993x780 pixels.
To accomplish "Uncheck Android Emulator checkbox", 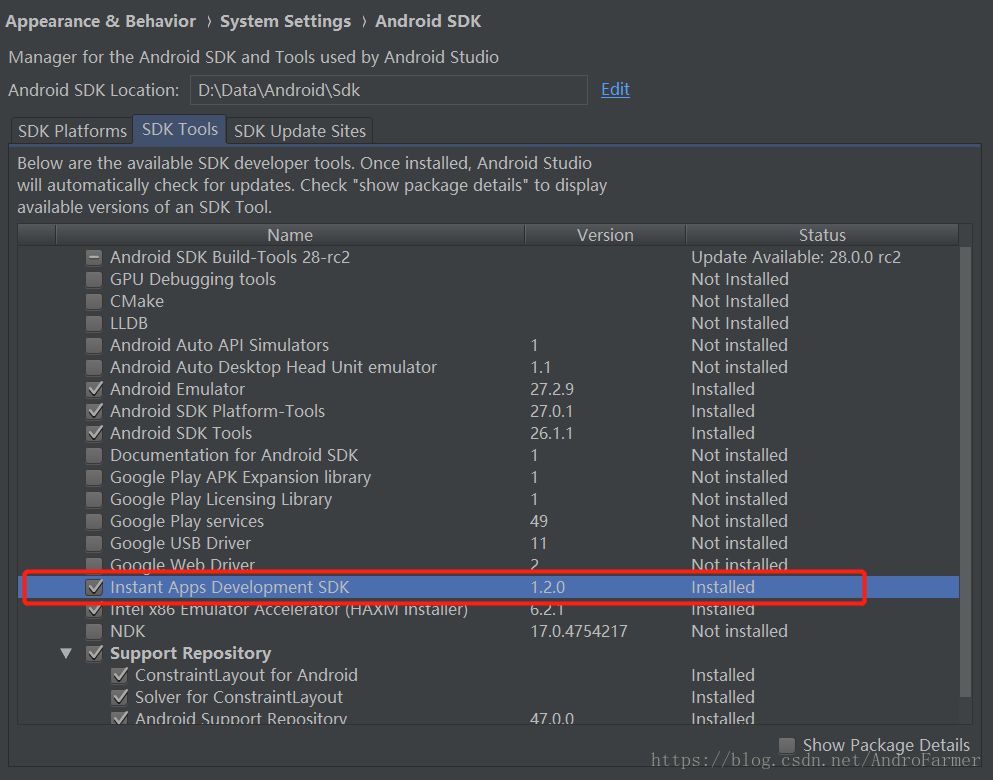I will click(94, 389).
